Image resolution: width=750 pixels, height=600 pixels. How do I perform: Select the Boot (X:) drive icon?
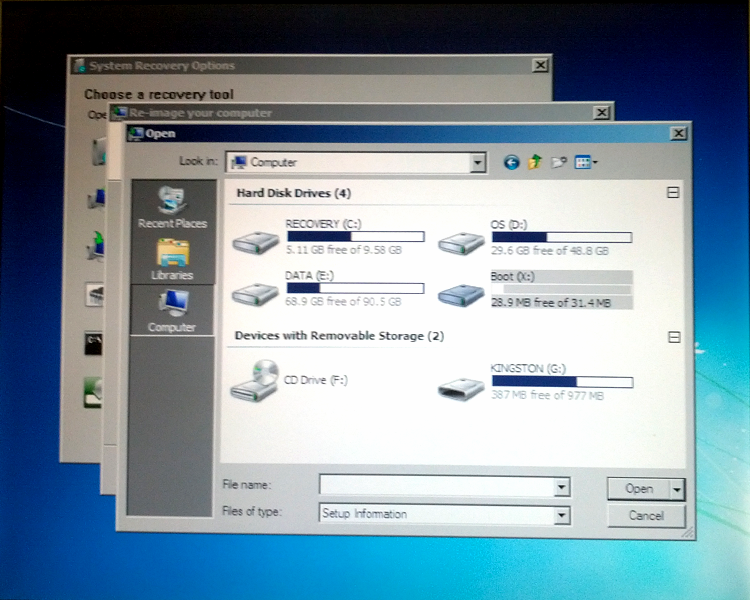(461, 292)
